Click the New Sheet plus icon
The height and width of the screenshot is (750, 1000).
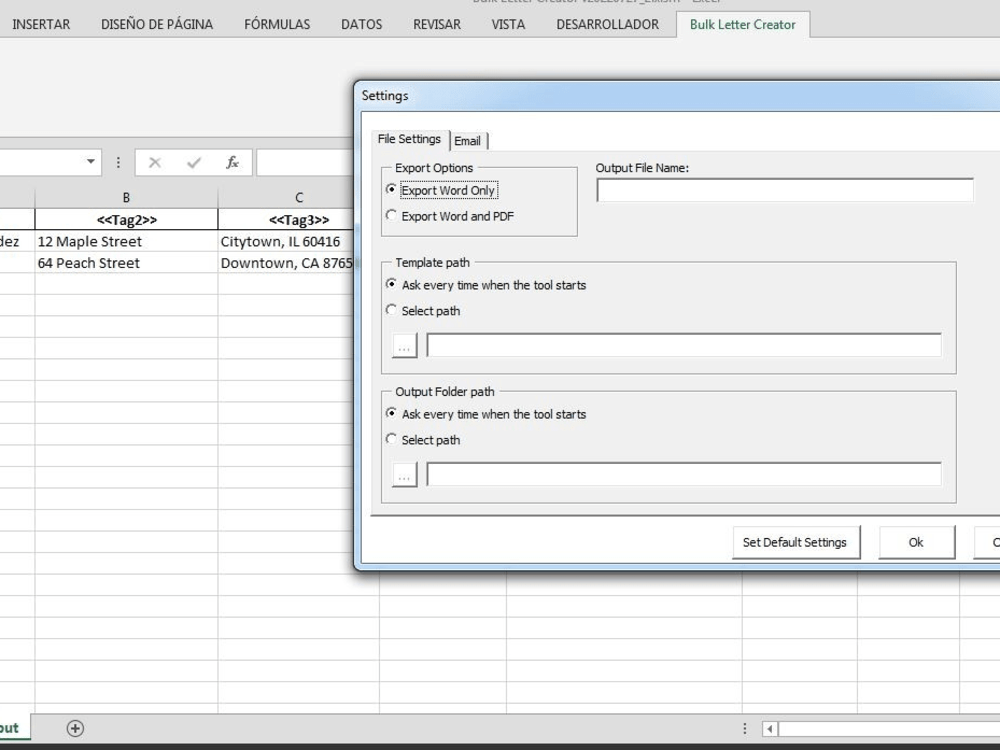tap(77, 728)
